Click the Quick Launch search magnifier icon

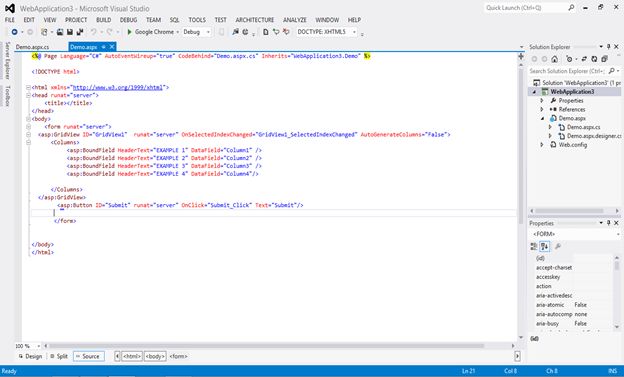[x=571, y=8]
